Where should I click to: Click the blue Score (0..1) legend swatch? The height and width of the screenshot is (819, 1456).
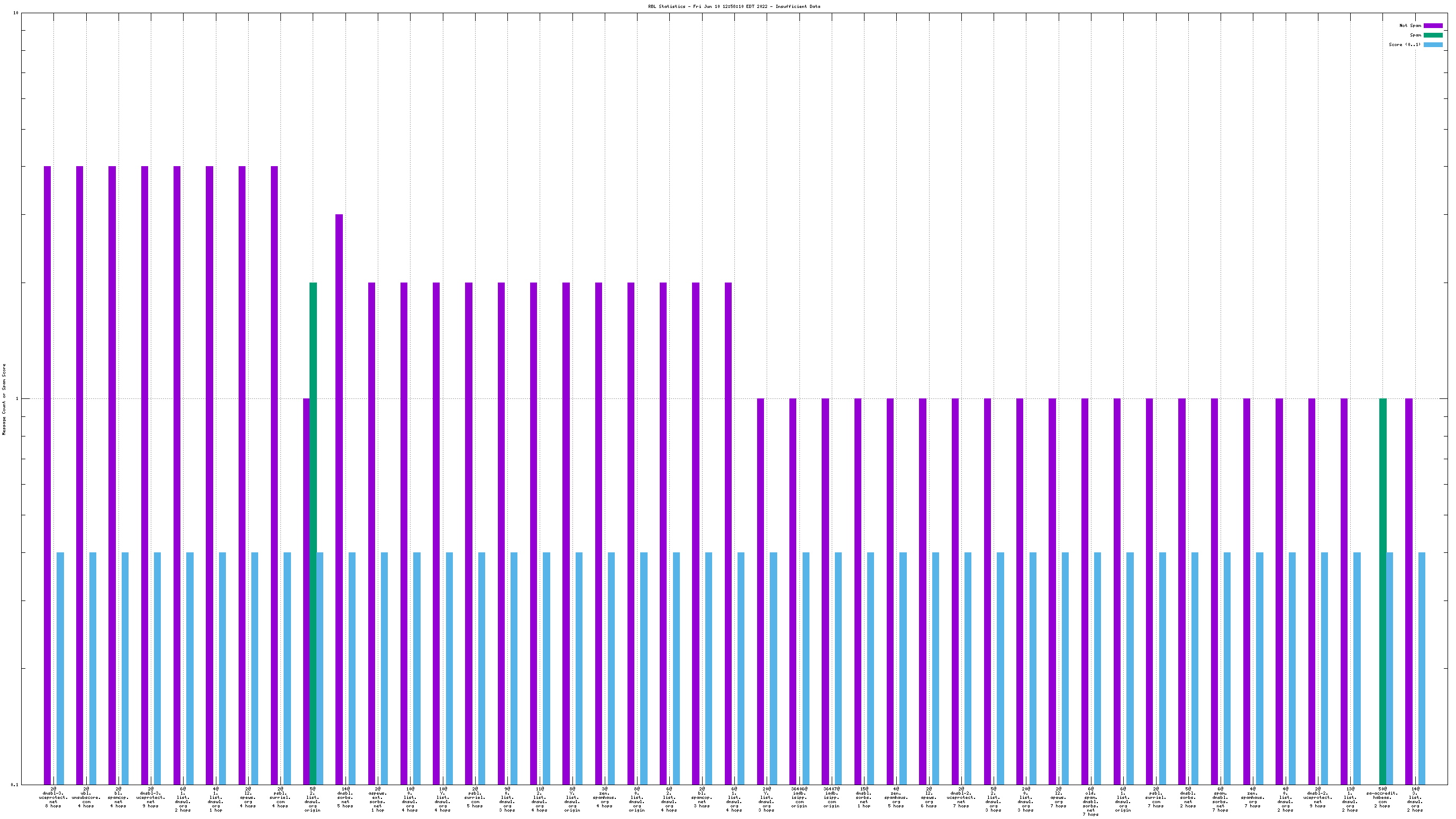tap(1432, 44)
